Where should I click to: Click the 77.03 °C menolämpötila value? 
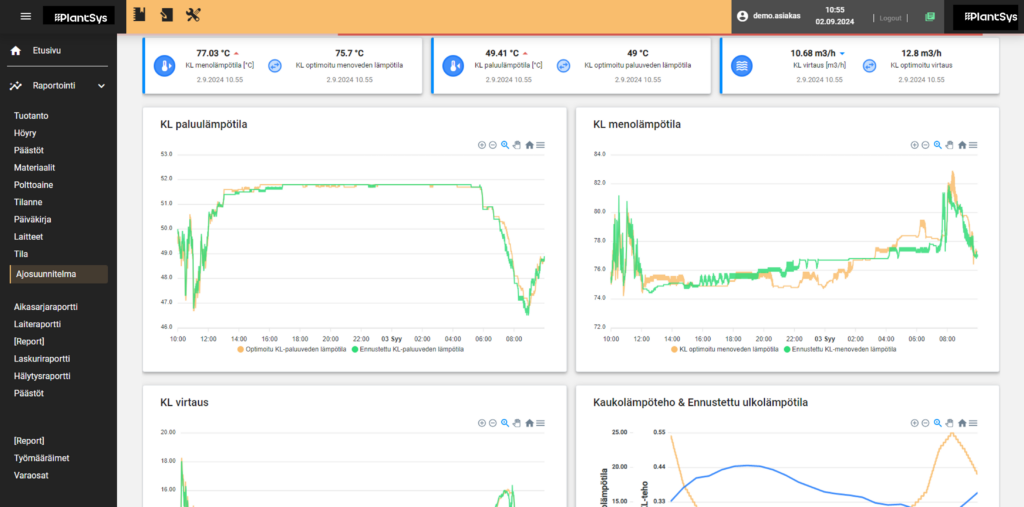click(213, 53)
